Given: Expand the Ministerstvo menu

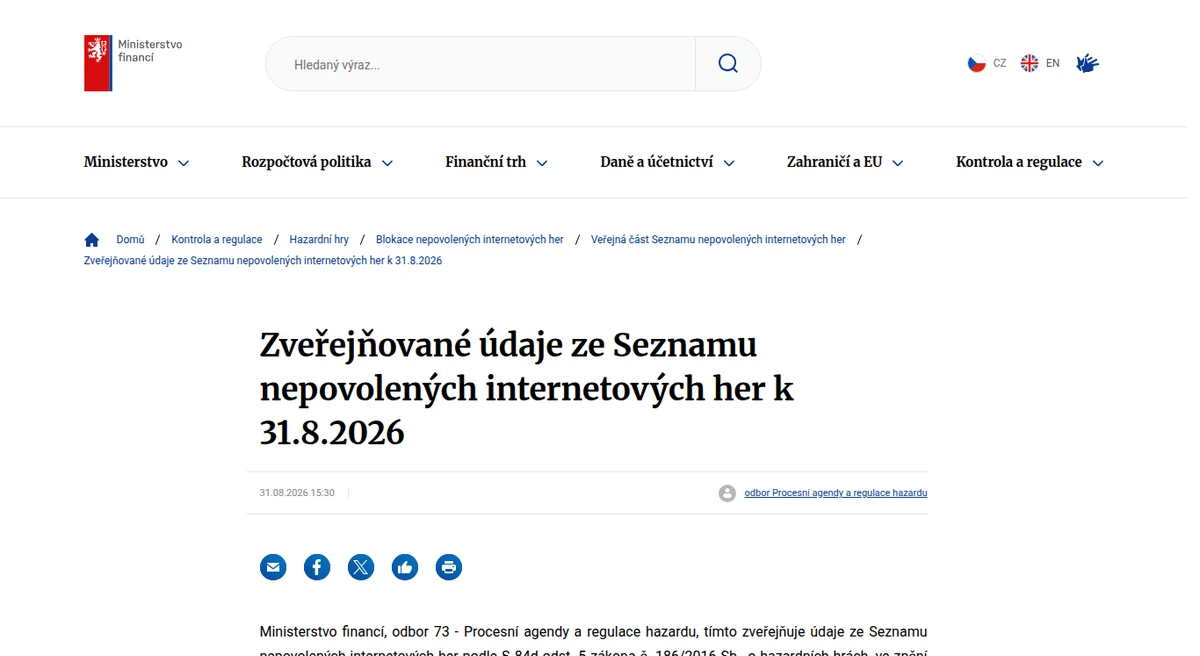Looking at the screenshot, I should point(137,162).
